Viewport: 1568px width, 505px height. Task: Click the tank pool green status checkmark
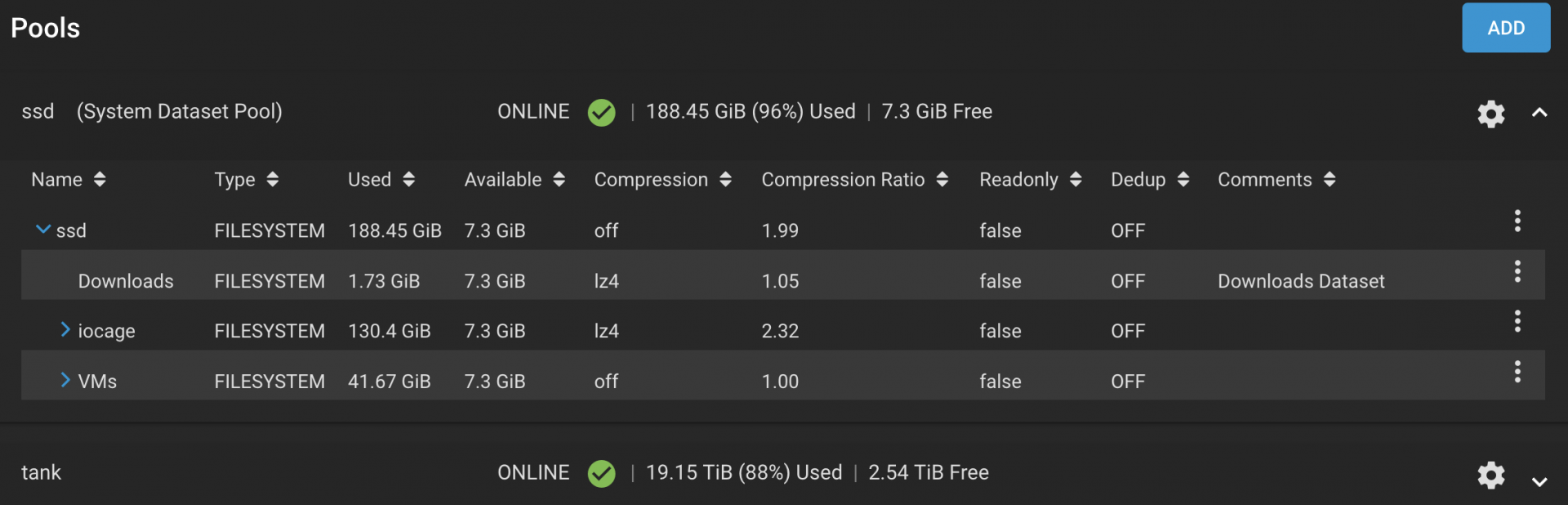point(601,473)
